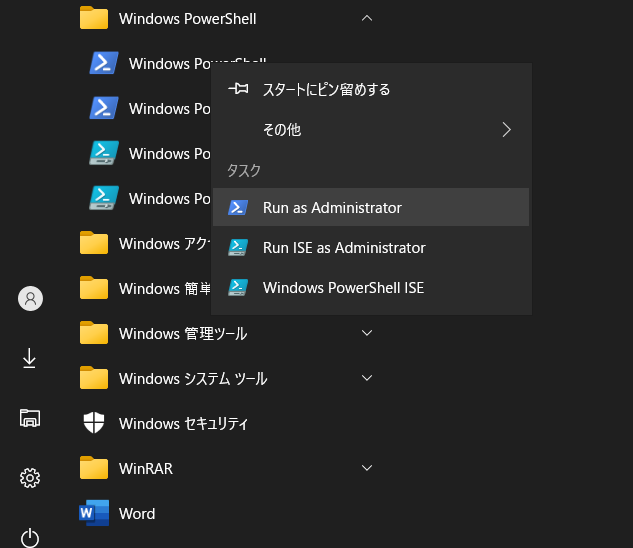Choose その他 in the context menu
Screen dimensions: 633x548
coord(371,130)
